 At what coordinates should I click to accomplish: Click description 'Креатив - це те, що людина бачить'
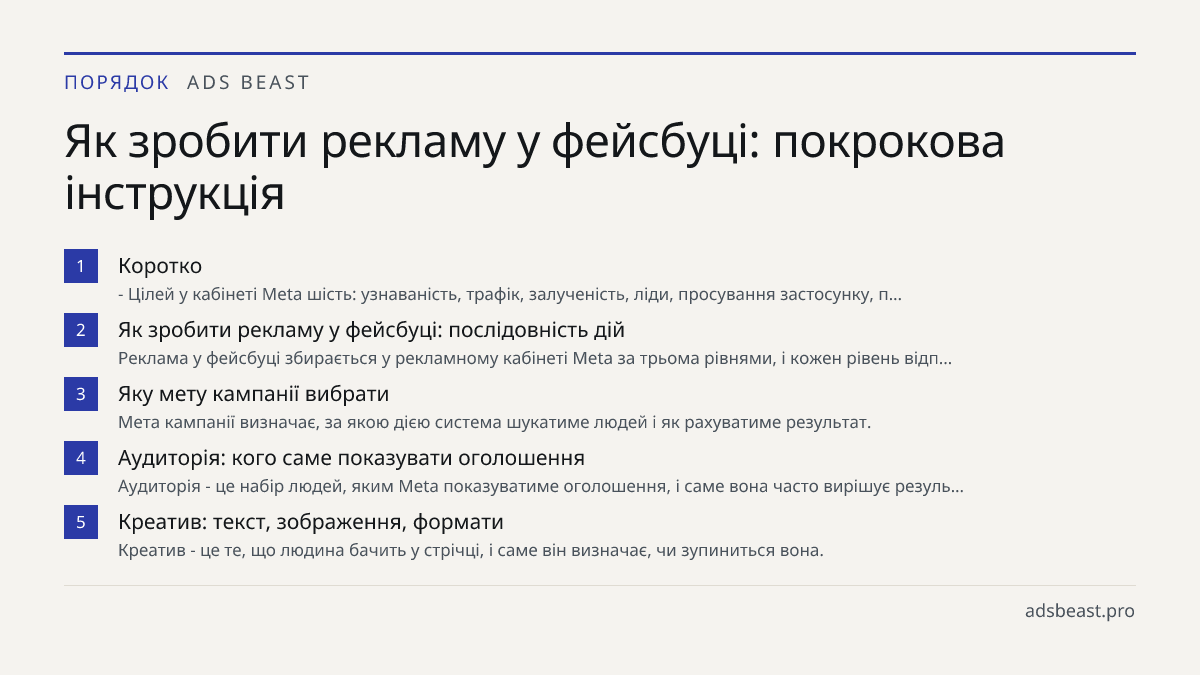pos(471,551)
